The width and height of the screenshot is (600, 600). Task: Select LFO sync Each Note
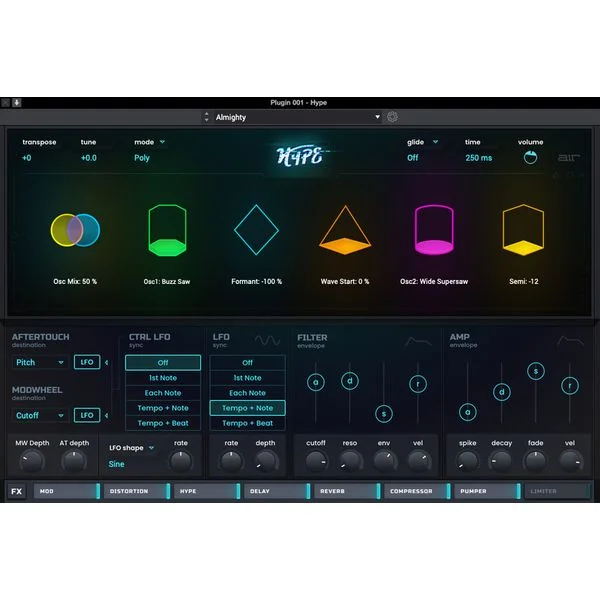[248, 393]
